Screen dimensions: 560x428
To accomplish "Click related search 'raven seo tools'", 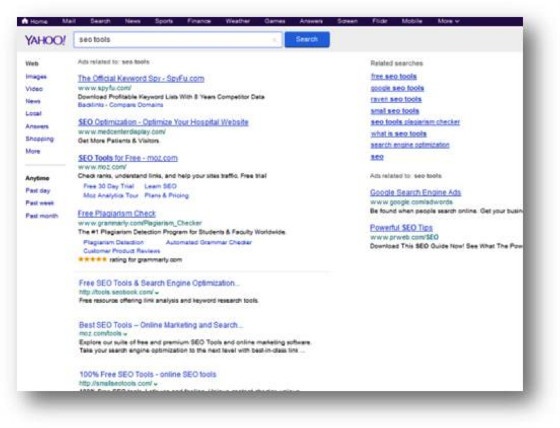I will pos(396,99).
